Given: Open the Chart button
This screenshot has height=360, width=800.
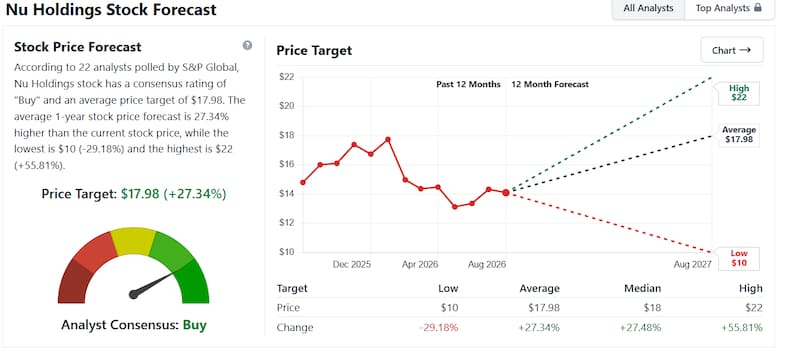Looking at the screenshot, I should pyautogui.click(x=732, y=50).
